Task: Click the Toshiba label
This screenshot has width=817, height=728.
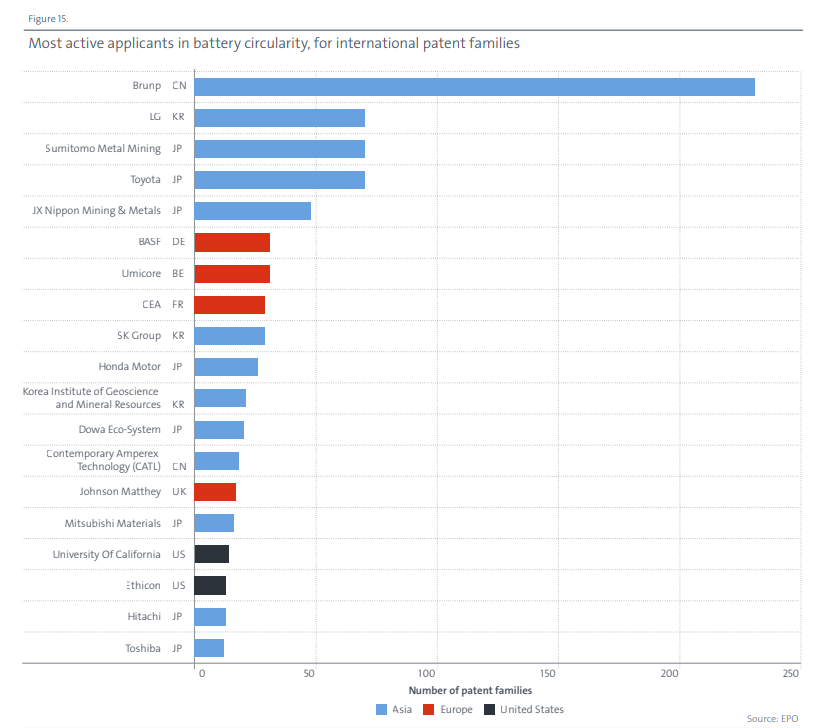Action: [x=143, y=648]
